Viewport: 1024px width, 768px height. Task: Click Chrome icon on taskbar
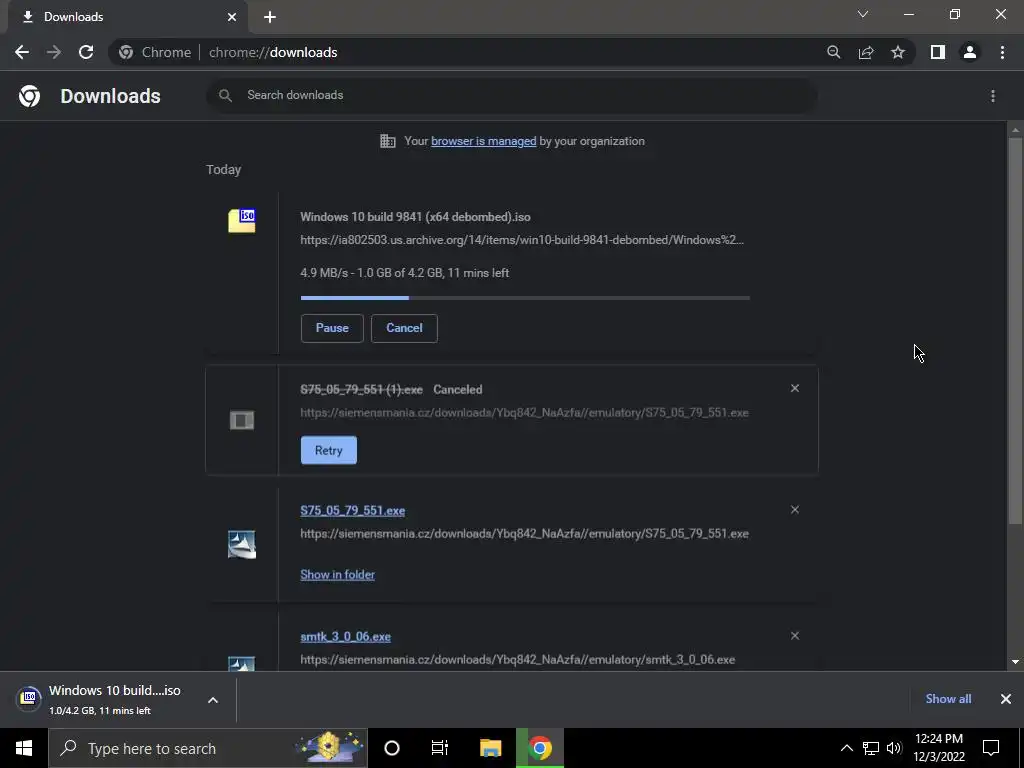click(540, 748)
